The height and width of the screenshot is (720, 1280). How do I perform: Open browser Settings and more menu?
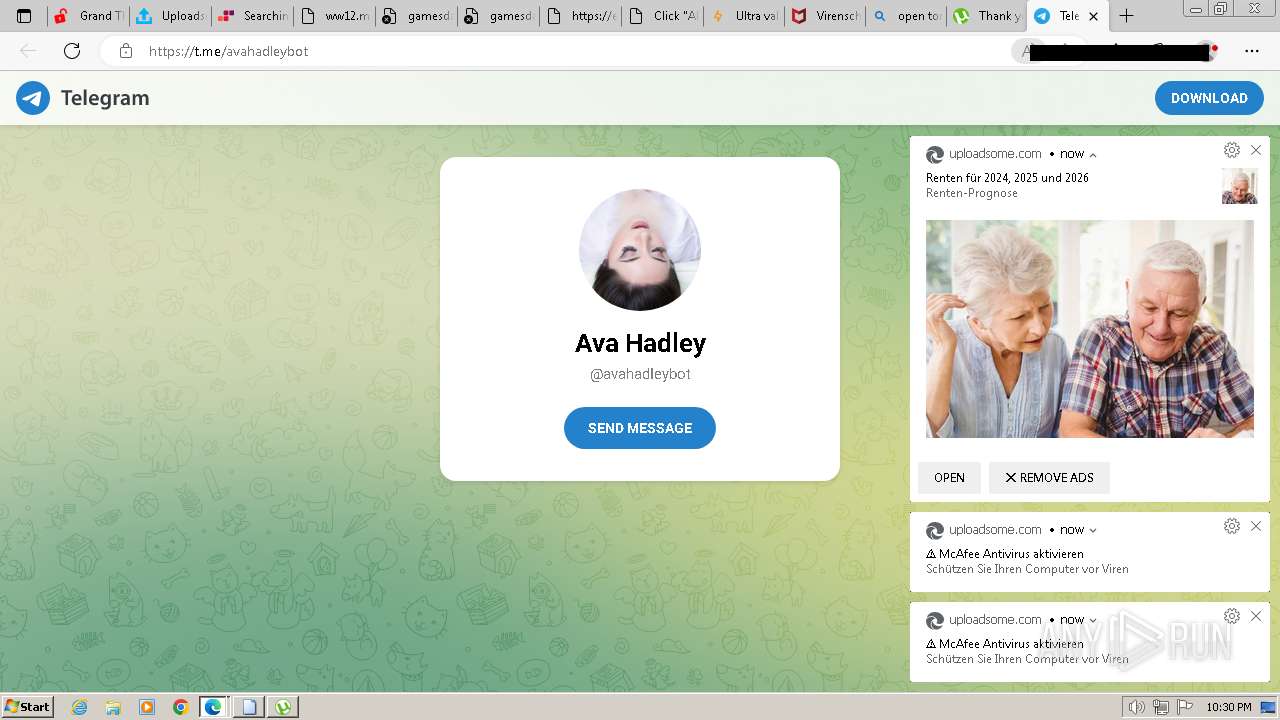pos(1252,51)
